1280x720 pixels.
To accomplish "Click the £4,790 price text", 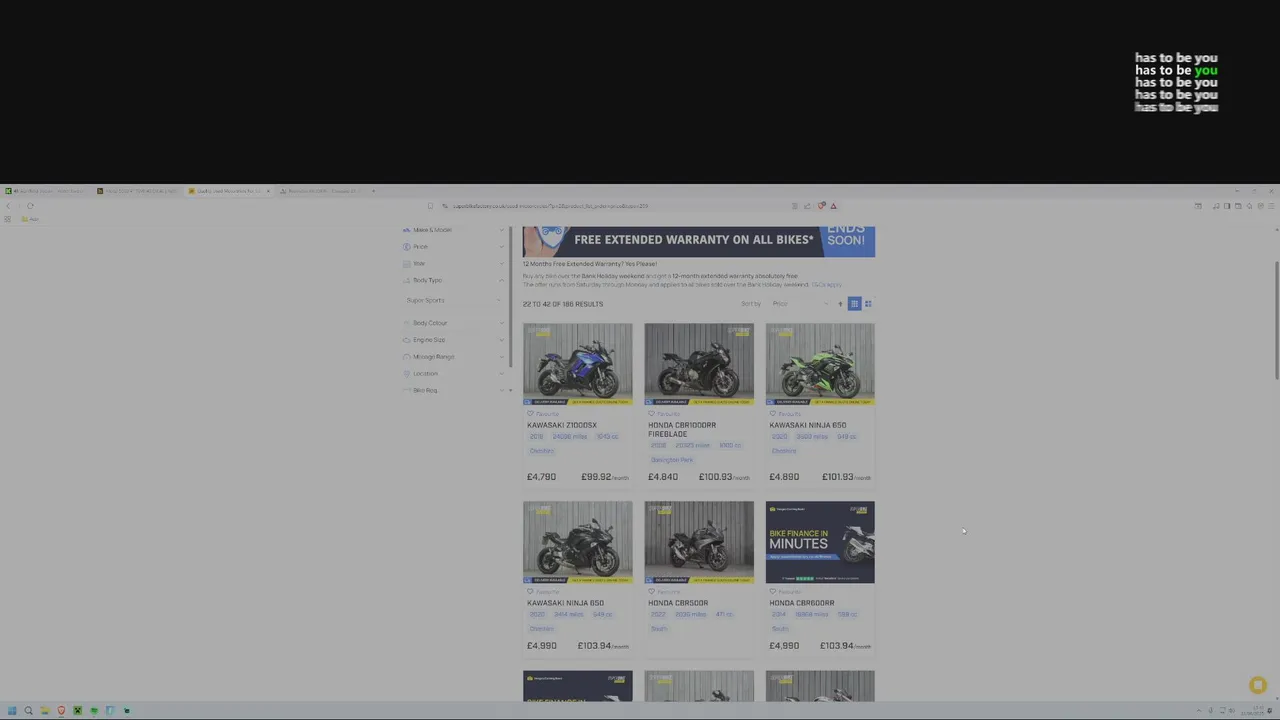I will (541, 477).
